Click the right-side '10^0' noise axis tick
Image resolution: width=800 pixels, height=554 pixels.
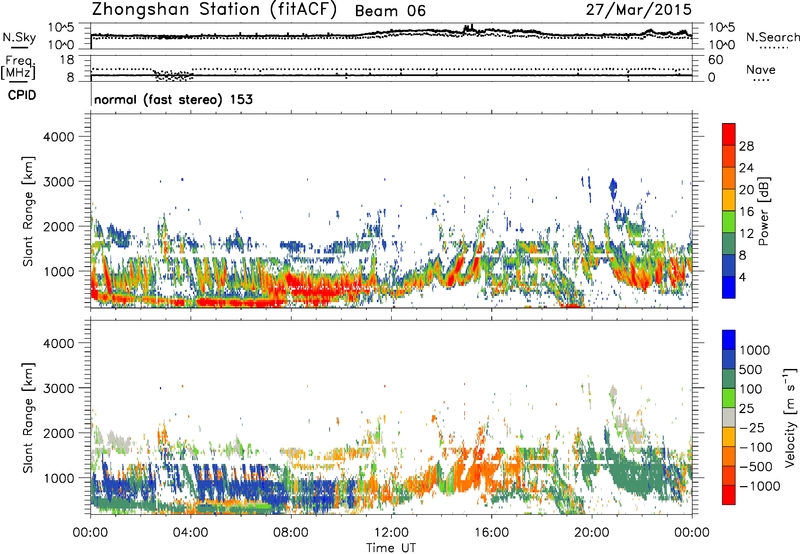722,45
